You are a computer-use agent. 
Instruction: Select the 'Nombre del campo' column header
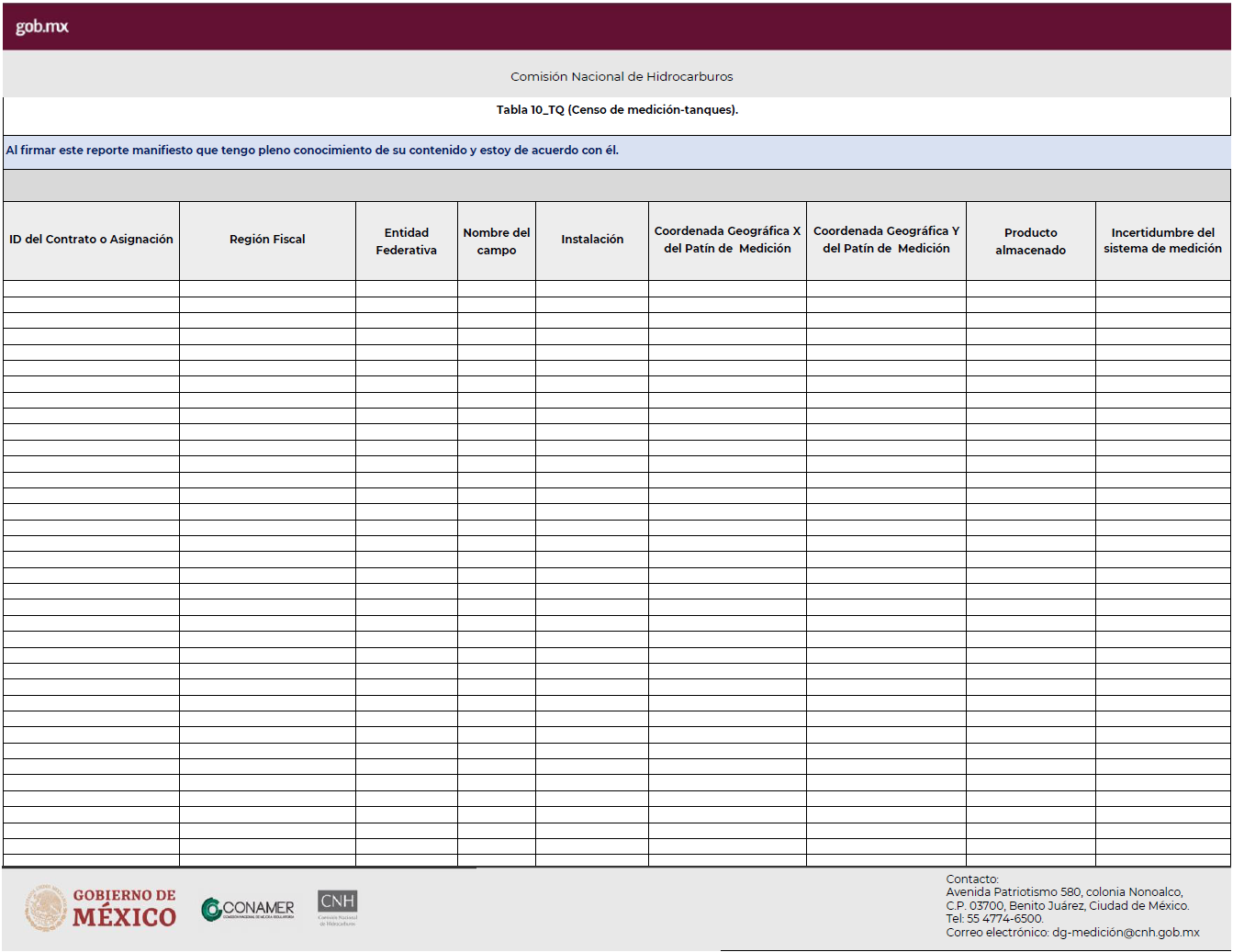click(x=496, y=241)
